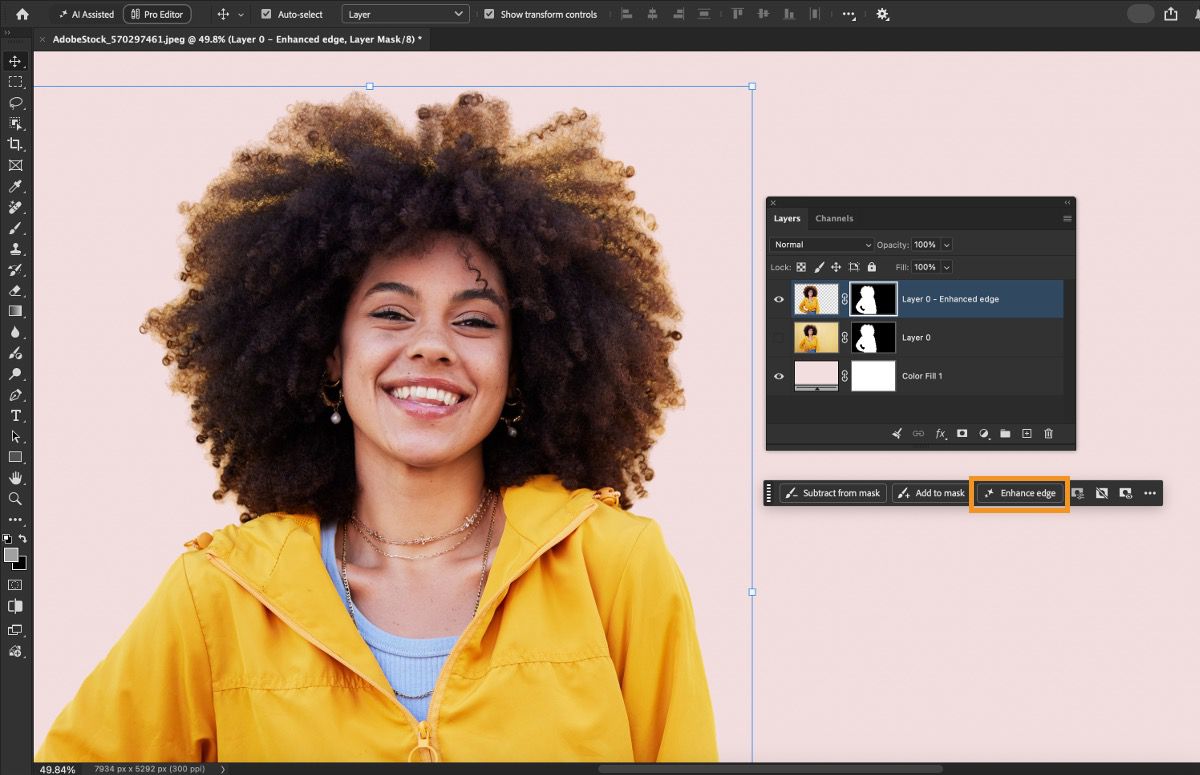This screenshot has width=1200, height=775.
Task: Select the Frame tool
Action: click(15, 166)
